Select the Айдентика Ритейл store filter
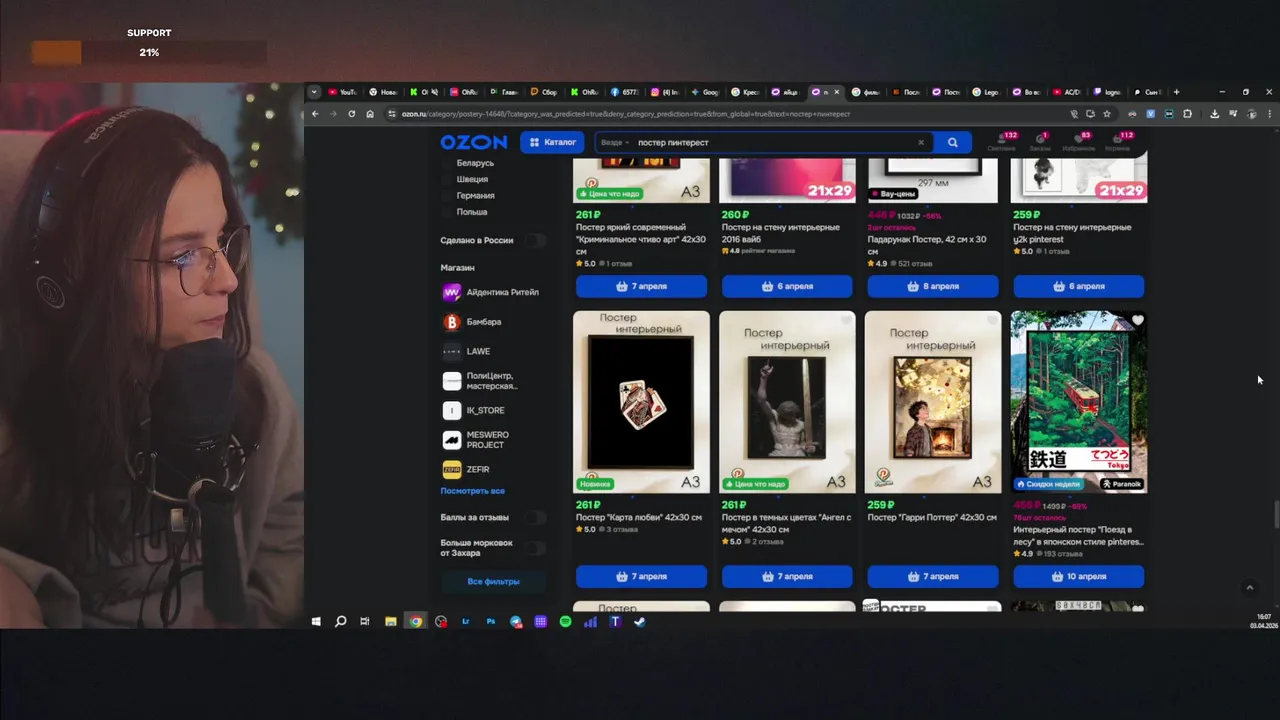The image size is (1280, 720). pyautogui.click(x=492, y=292)
